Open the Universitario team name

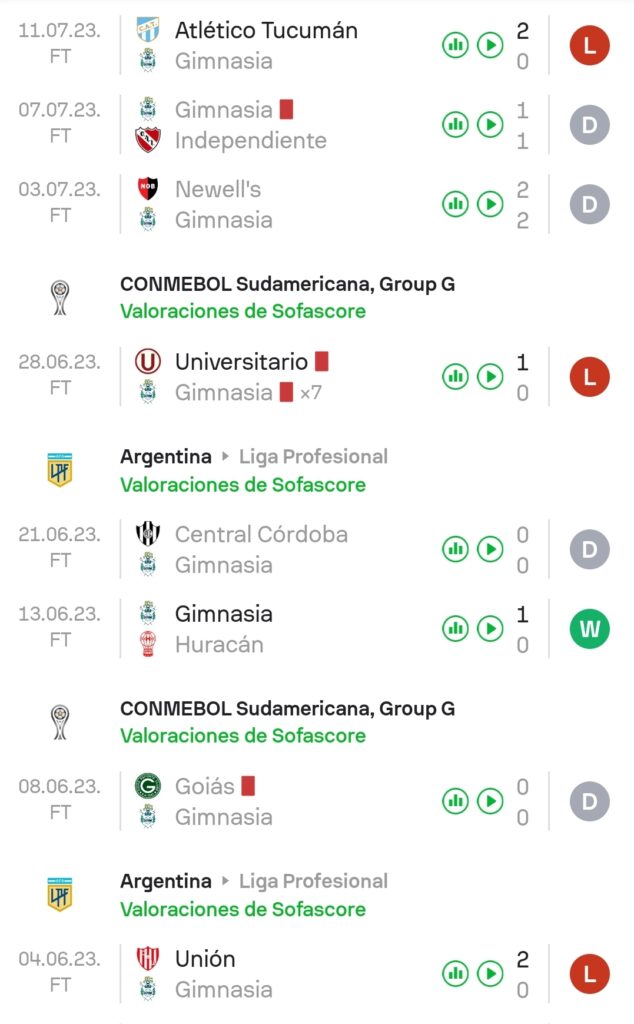[241, 362]
